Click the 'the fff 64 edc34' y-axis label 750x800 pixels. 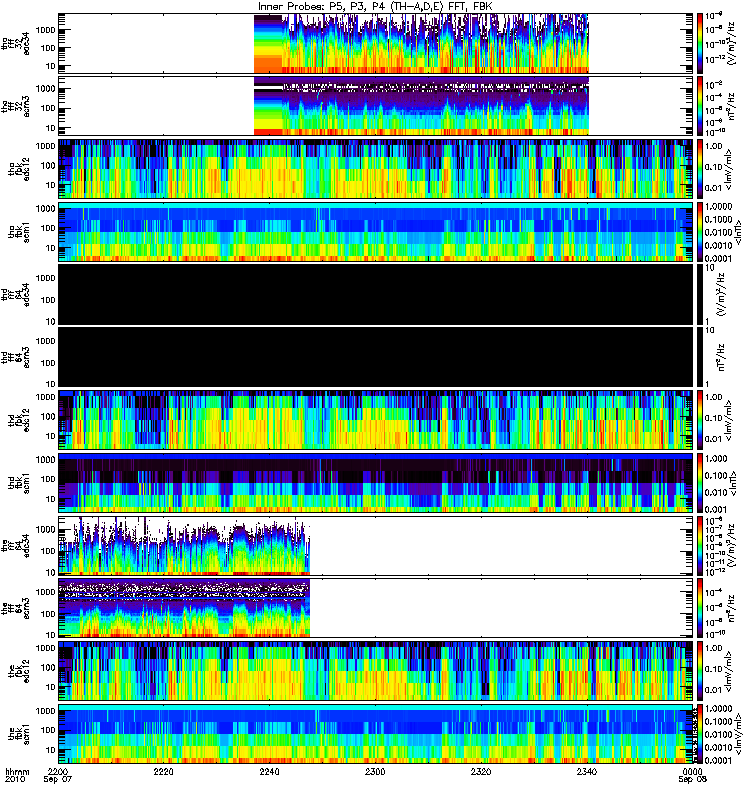pyautogui.click(x=15, y=545)
